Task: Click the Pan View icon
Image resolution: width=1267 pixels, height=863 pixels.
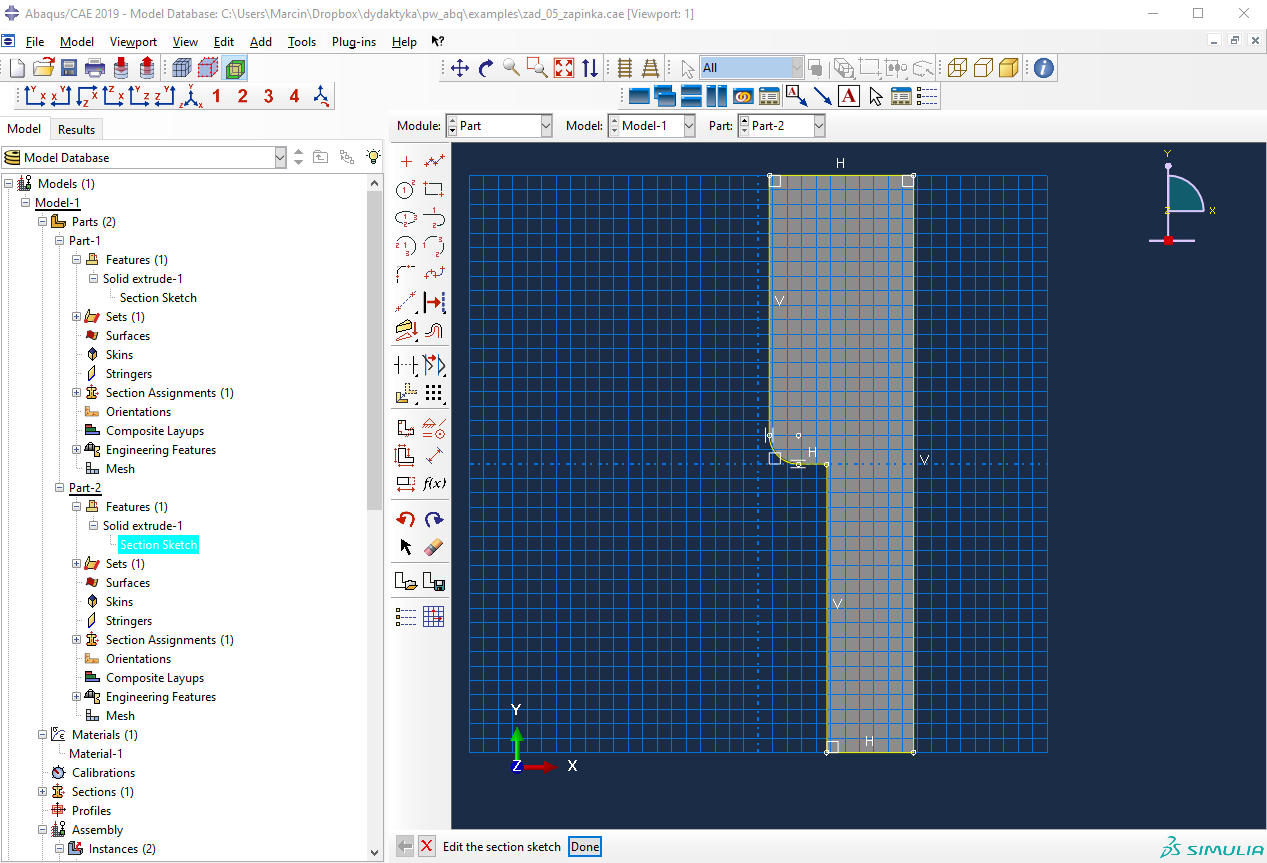Action: click(x=460, y=68)
